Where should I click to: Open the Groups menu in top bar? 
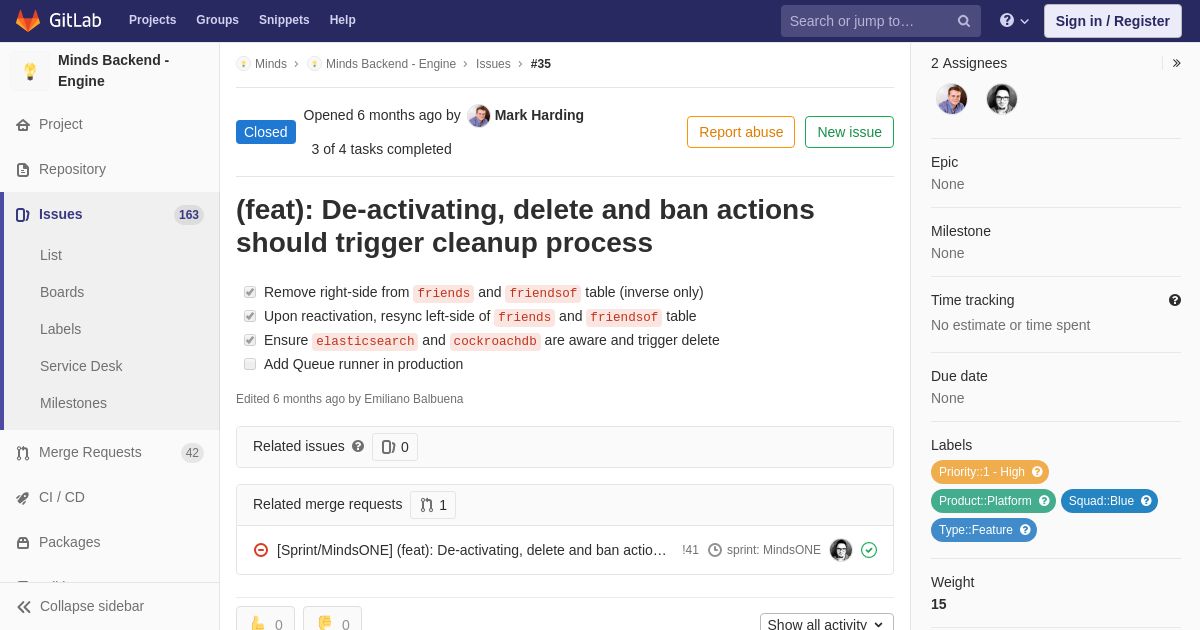[x=217, y=20]
